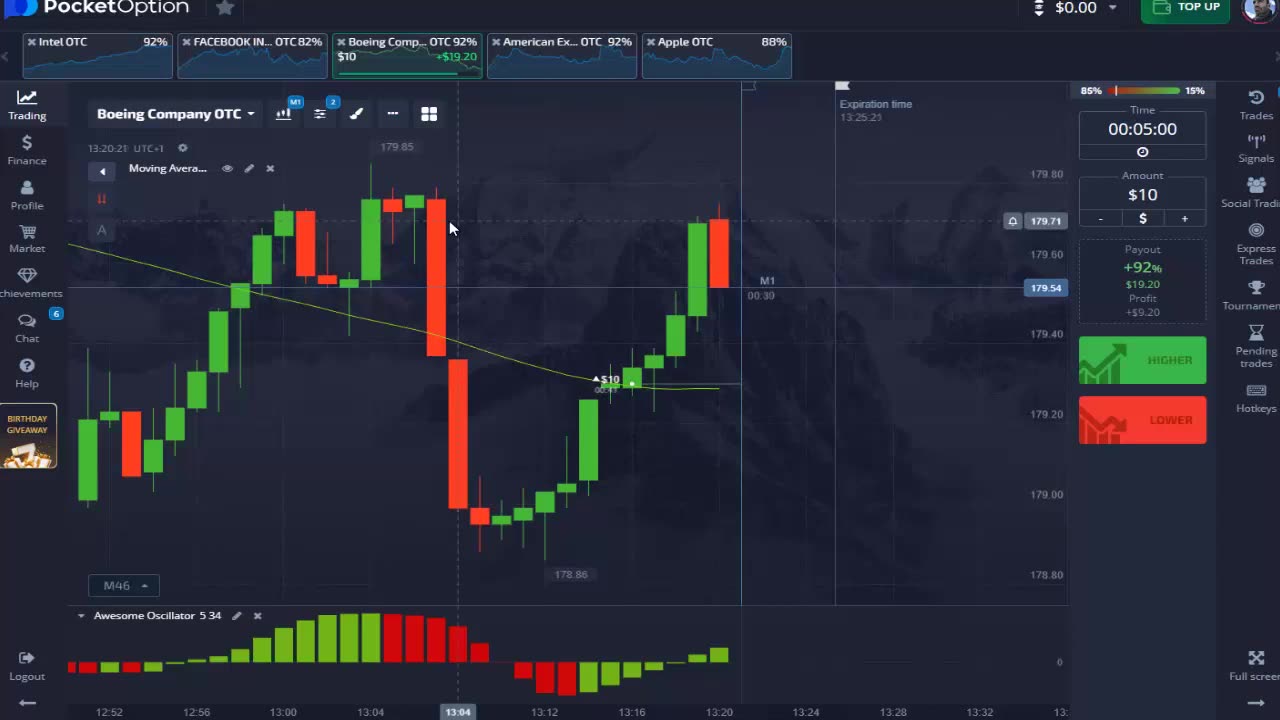Open the multi-chart grid layout
The image size is (1280, 720).
pos(429,114)
